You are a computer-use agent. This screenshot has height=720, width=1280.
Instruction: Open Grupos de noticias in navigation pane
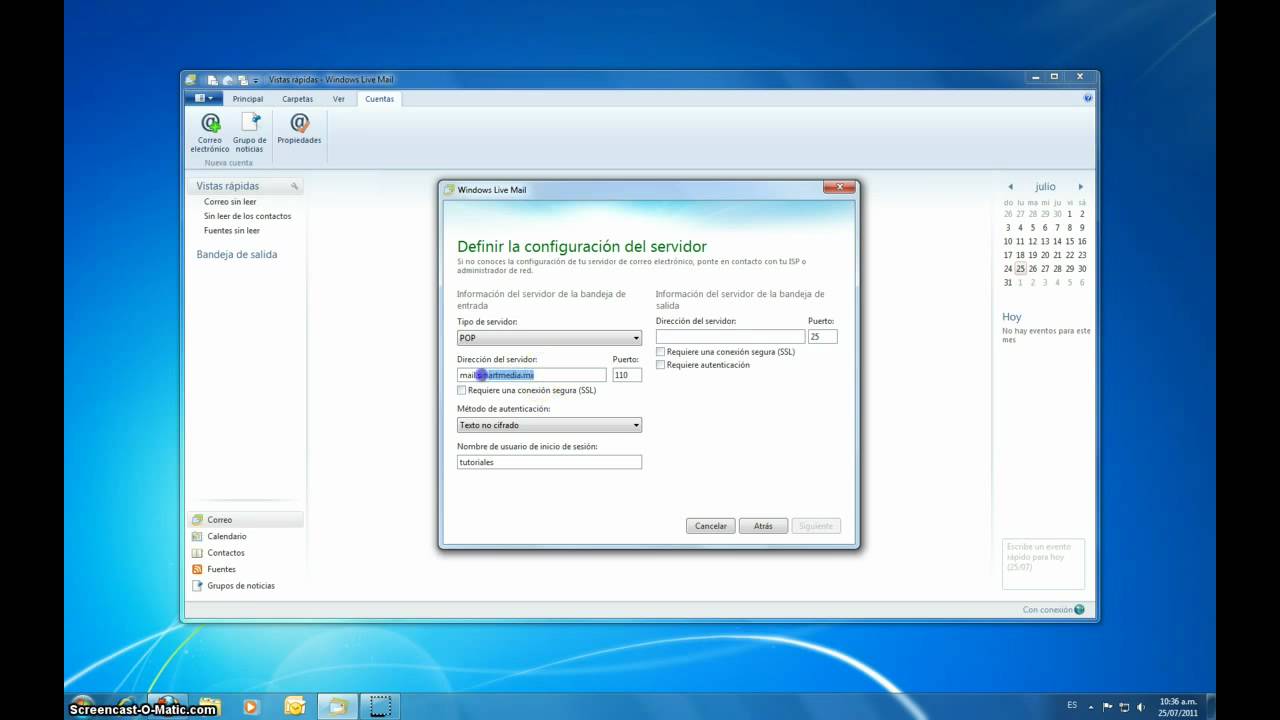(240, 586)
